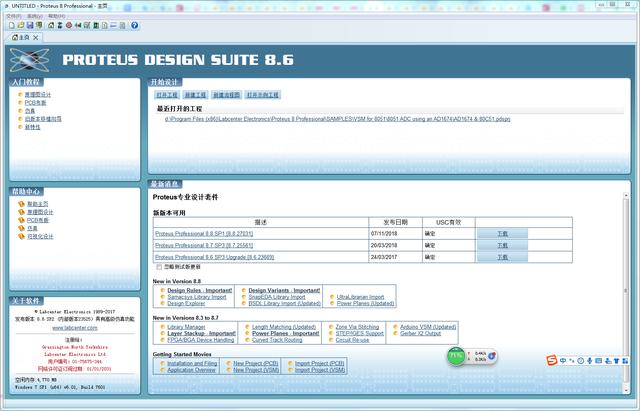
Task: Open the 3D Visualizer toolbar icon
Action: (78, 25)
